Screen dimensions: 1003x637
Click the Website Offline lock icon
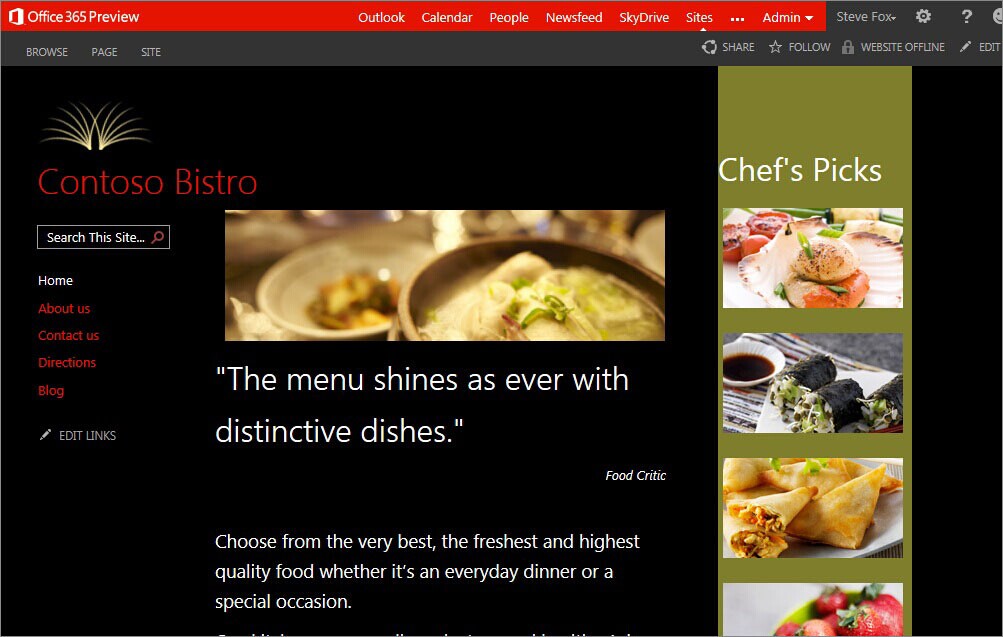(848, 47)
